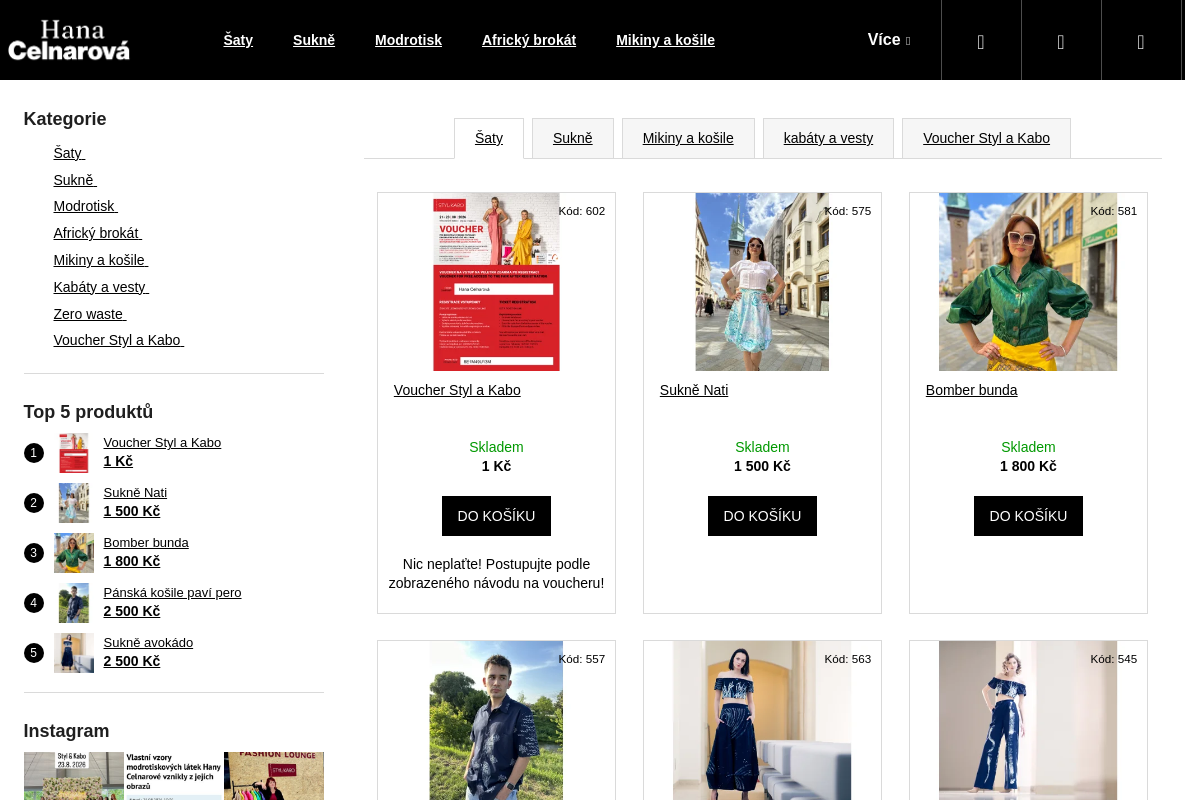
Task: Open Sukně category in the sidebar
Action: click(x=75, y=180)
